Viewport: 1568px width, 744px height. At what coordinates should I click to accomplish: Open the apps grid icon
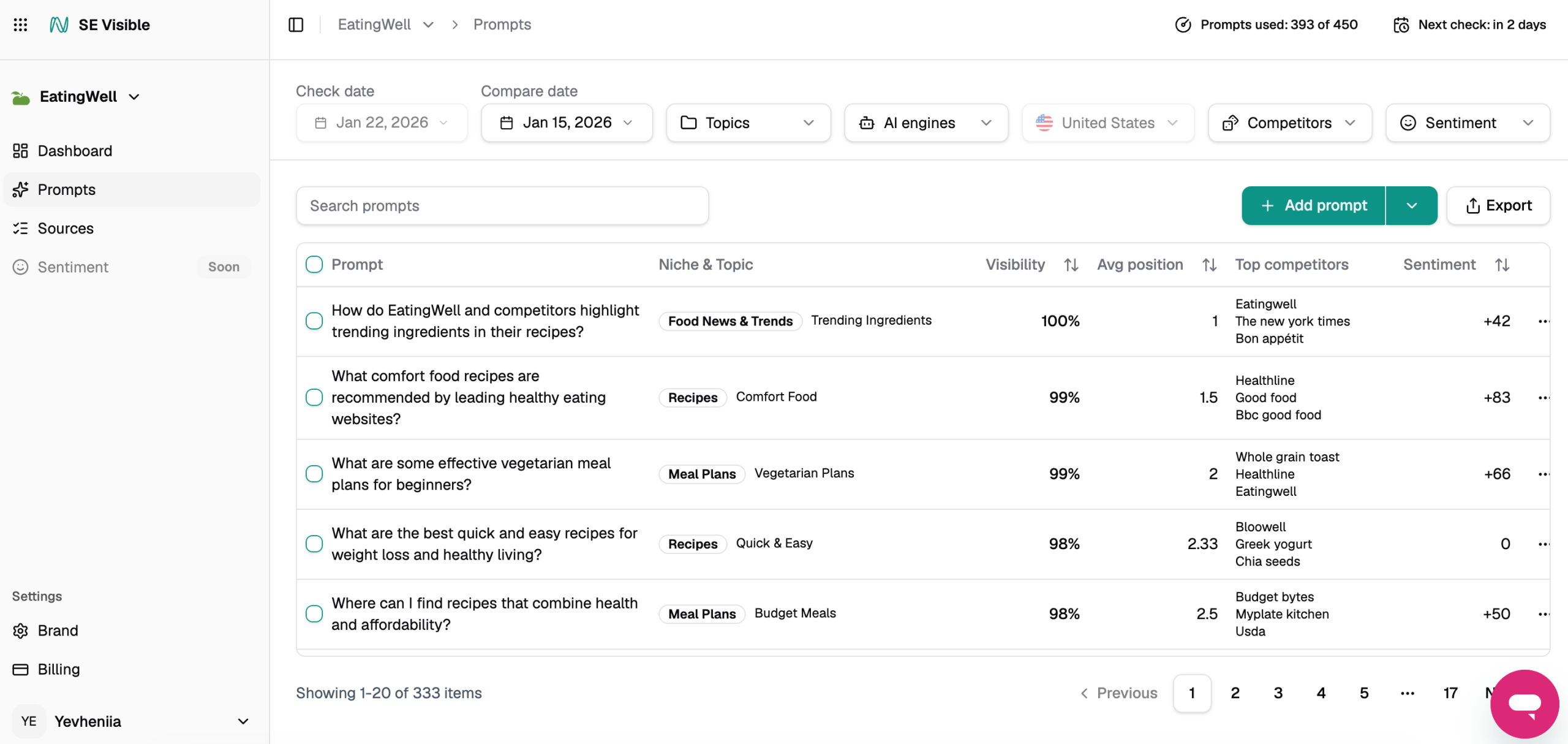pyautogui.click(x=20, y=25)
